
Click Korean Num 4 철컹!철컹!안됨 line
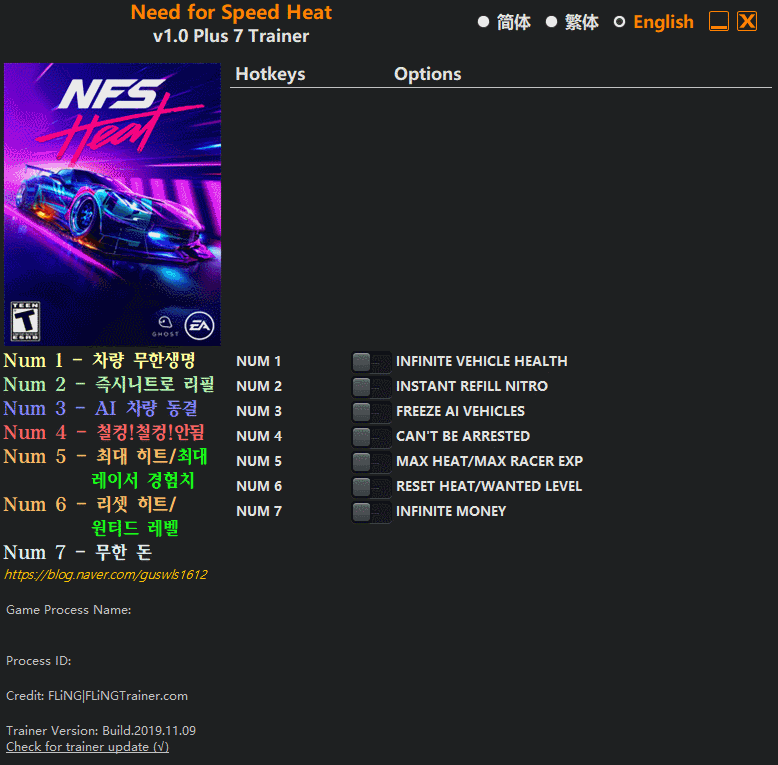tap(104, 432)
